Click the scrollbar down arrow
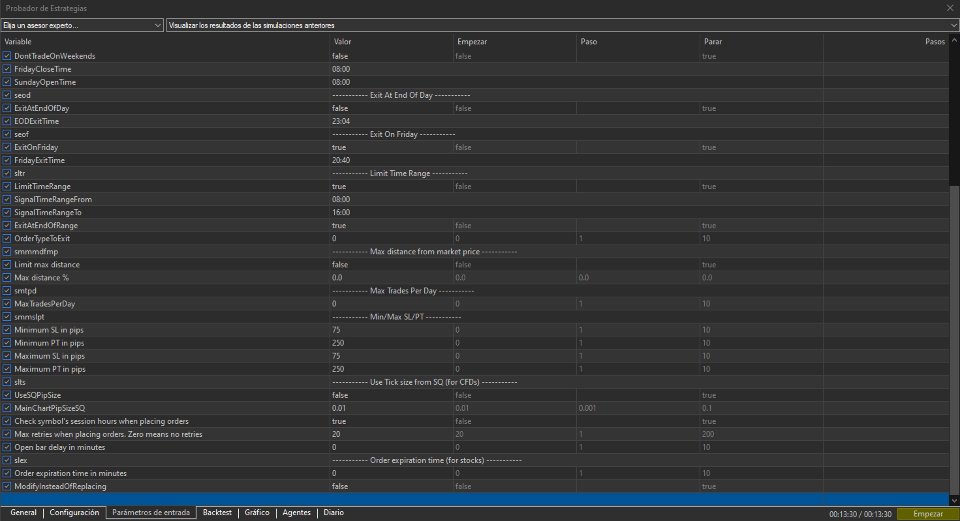Image resolution: width=960 pixels, height=521 pixels. pos(954,500)
